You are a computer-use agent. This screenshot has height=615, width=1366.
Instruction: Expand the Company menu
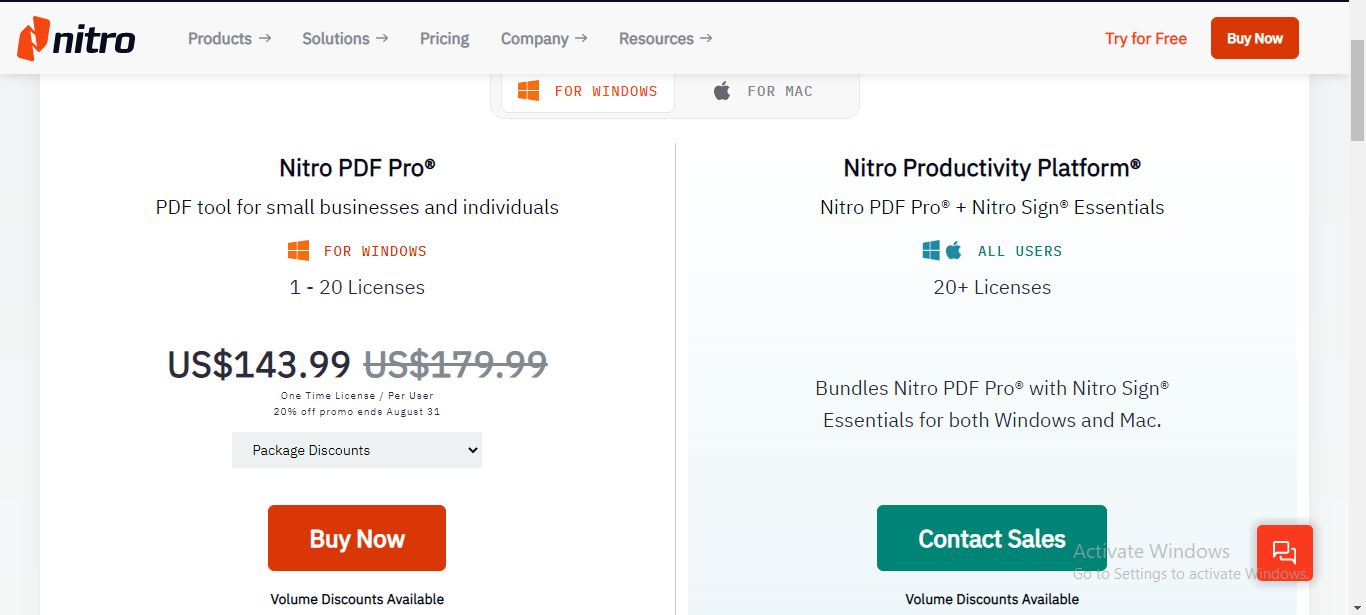click(544, 39)
